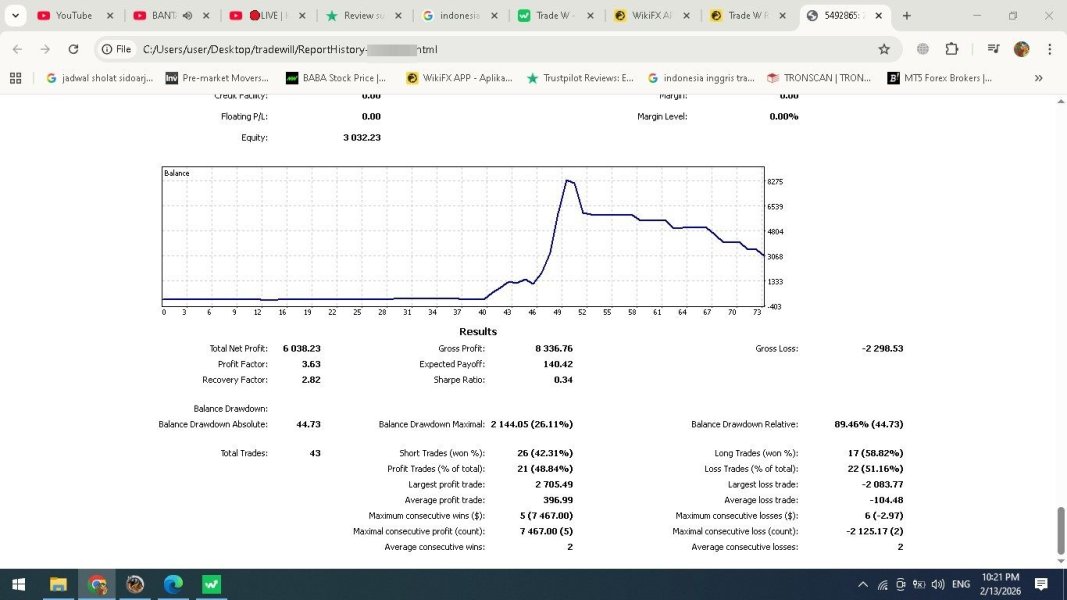Open a new tab with plus button
This screenshot has height=600, width=1067.
pos(907,16)
